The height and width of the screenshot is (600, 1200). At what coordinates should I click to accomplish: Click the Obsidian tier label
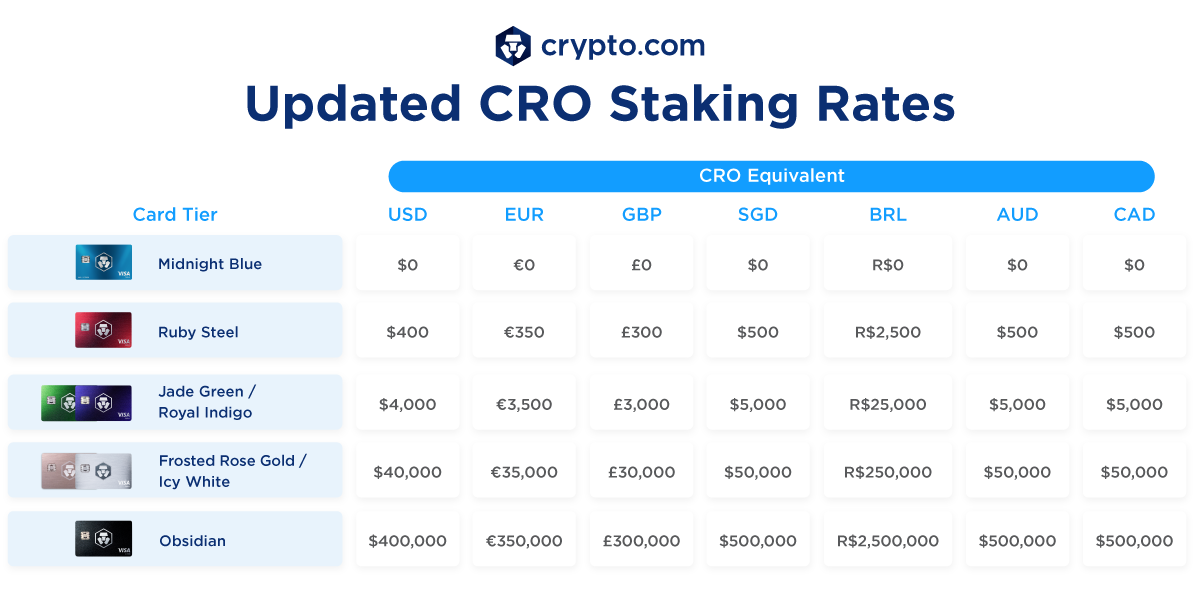(192, 541)
